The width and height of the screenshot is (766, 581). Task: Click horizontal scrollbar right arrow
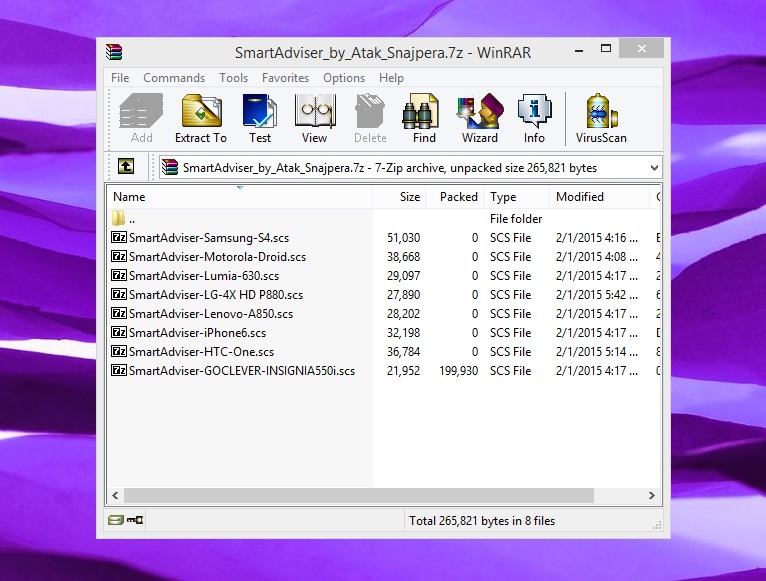pos(652,495)
